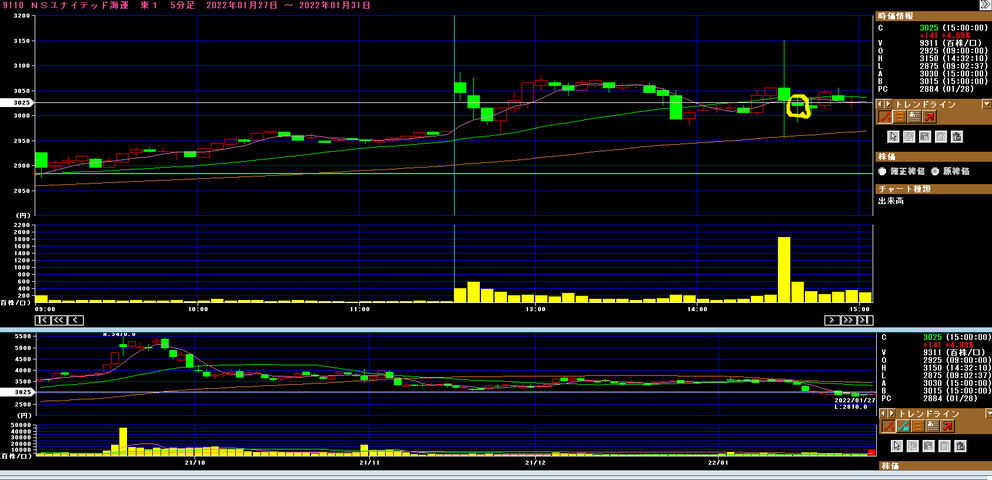Click L value 2875 (09:02:37) in upper info

click(955, 66)
